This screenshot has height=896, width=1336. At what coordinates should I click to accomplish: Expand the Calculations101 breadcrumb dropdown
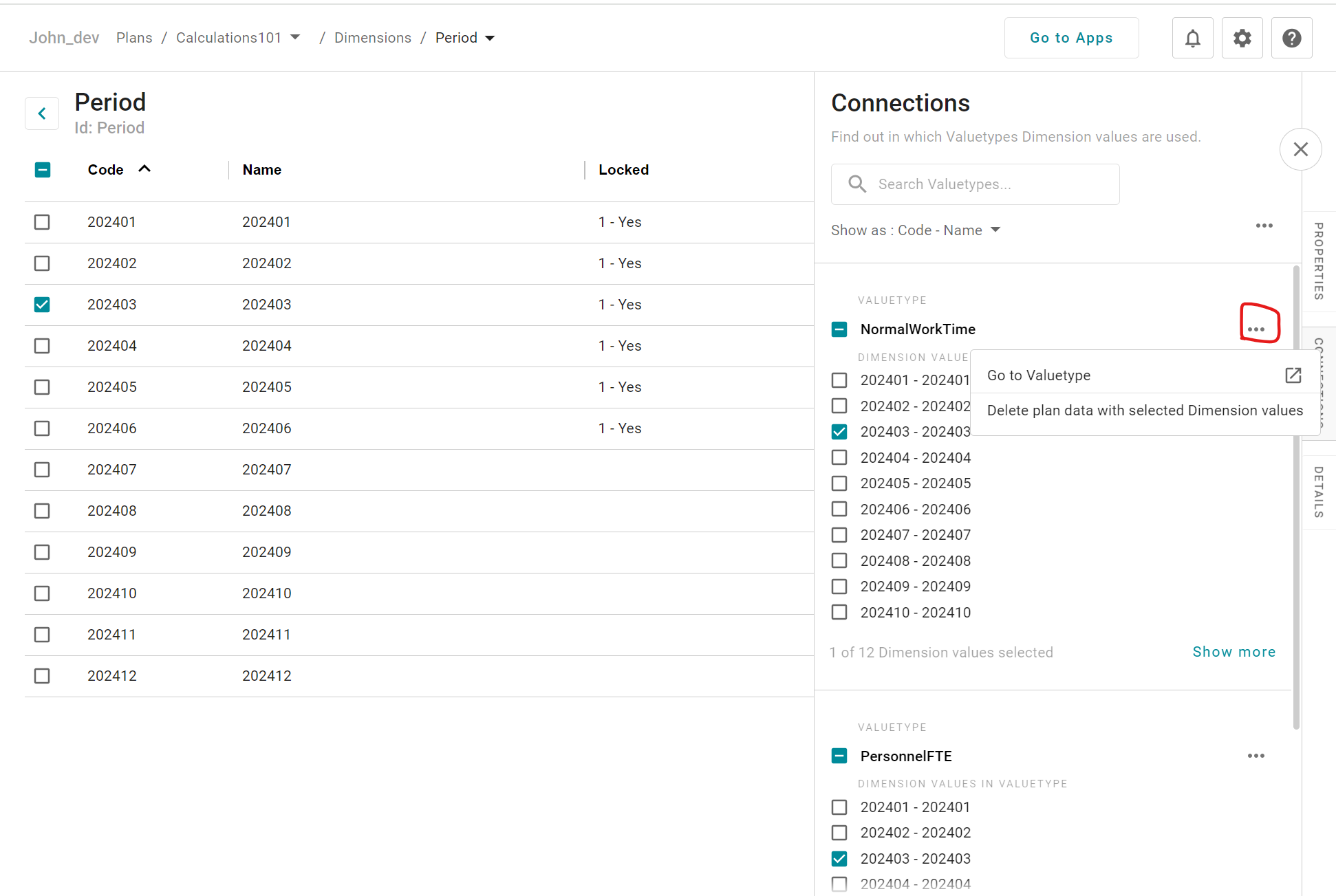click(x=295, y=38)
